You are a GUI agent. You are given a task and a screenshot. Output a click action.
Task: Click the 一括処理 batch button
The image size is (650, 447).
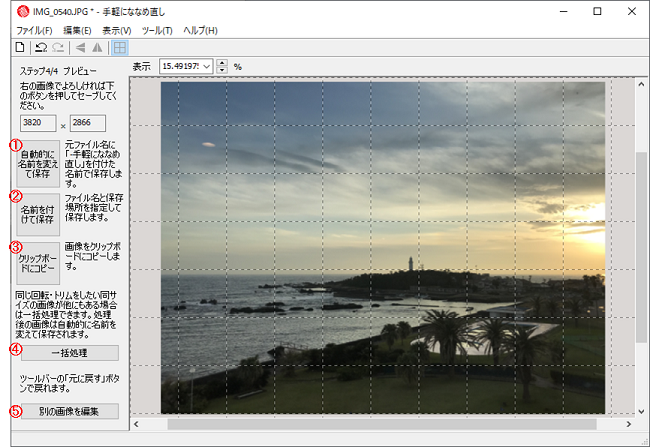pyautogui.click(x=69, y=353)
